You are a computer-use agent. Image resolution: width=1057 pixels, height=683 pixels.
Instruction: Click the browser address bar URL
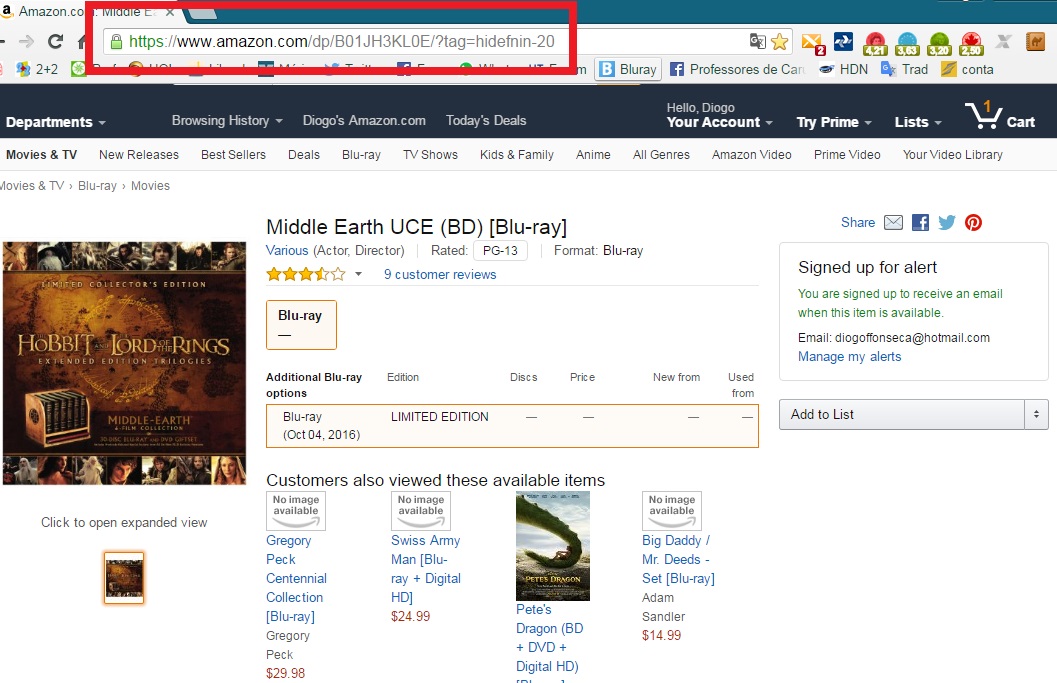click(341, 42)
